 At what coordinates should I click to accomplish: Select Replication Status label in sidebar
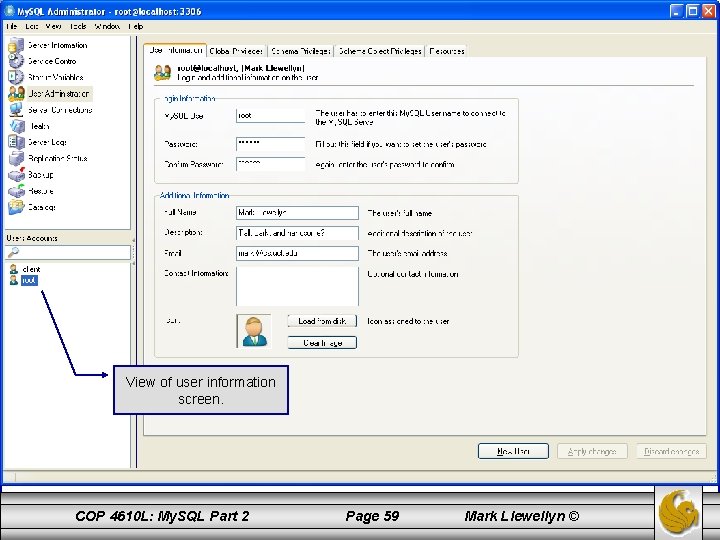click(x=57, y=158)
